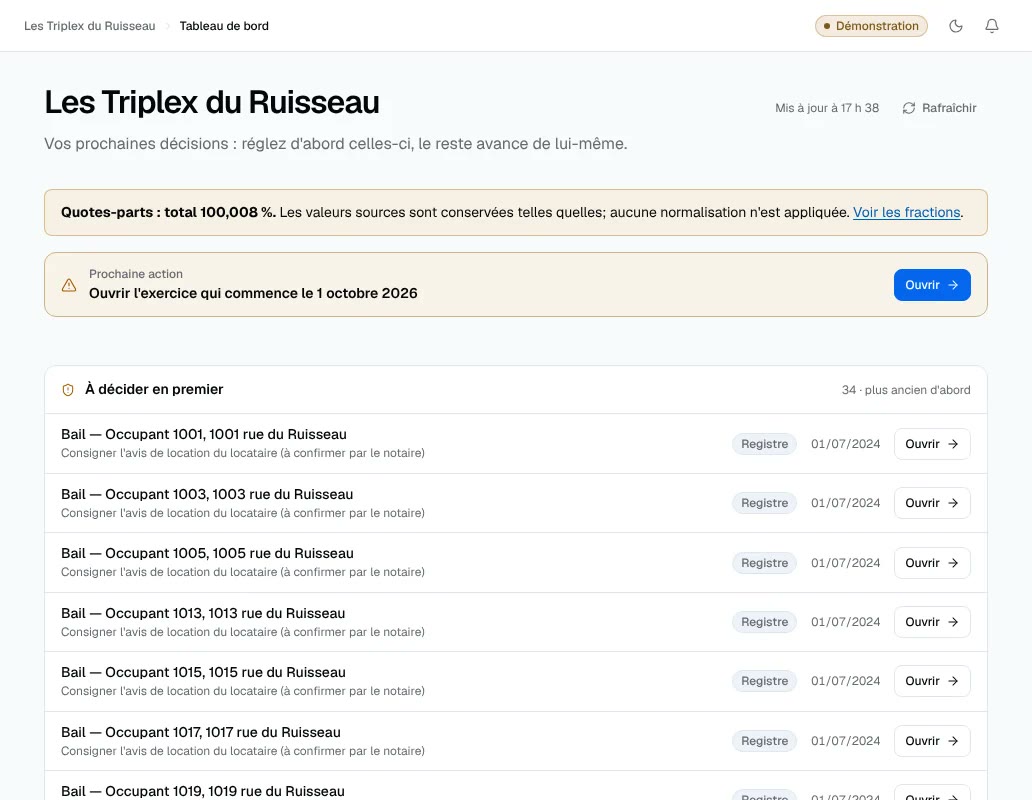Select "Bail — Occupant 1001, 1001 rue du Ruisseau"
The image size is (1032, 800).
click(204, 434)
